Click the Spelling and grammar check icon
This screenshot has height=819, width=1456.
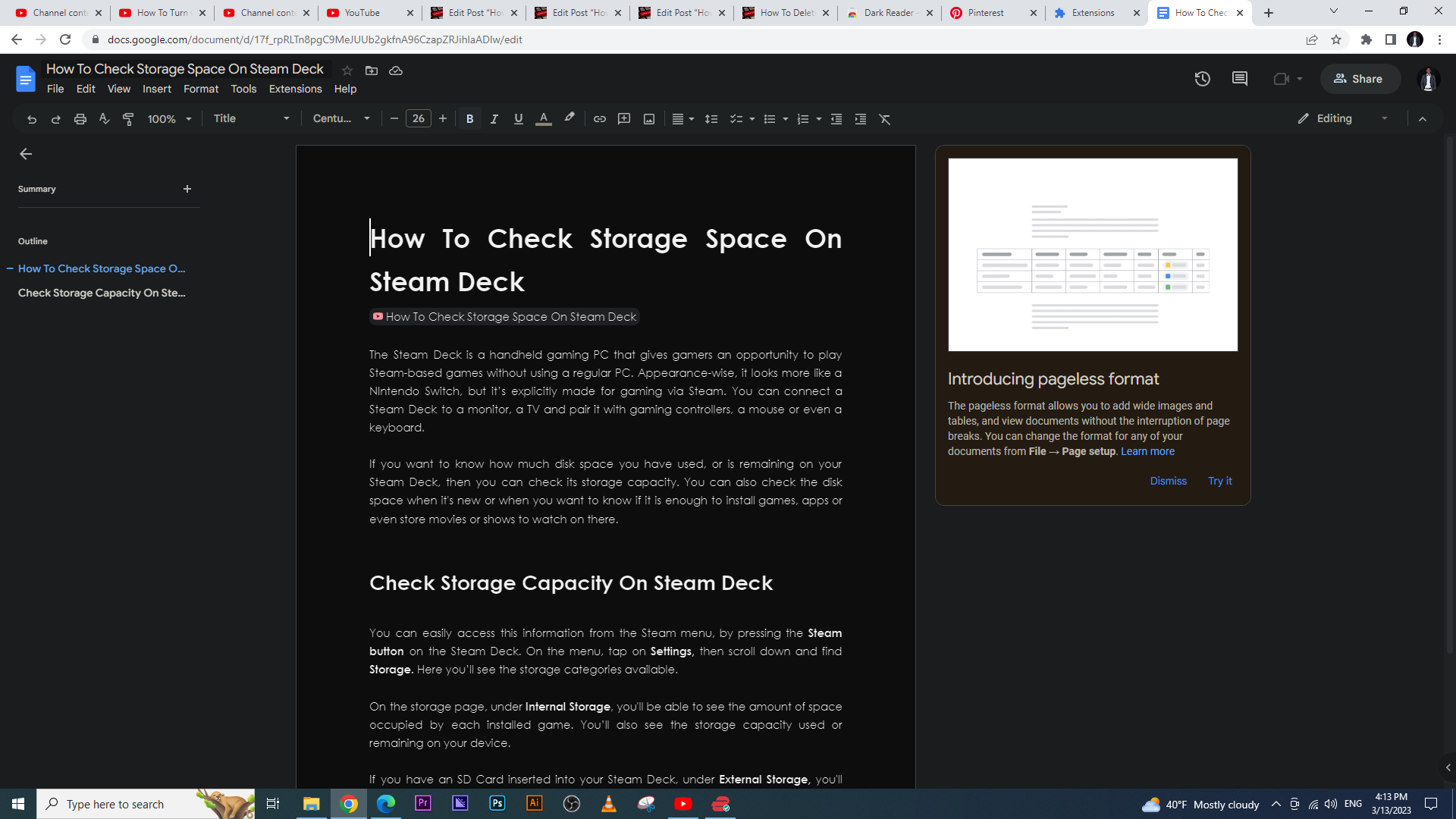tap(104, 119)
